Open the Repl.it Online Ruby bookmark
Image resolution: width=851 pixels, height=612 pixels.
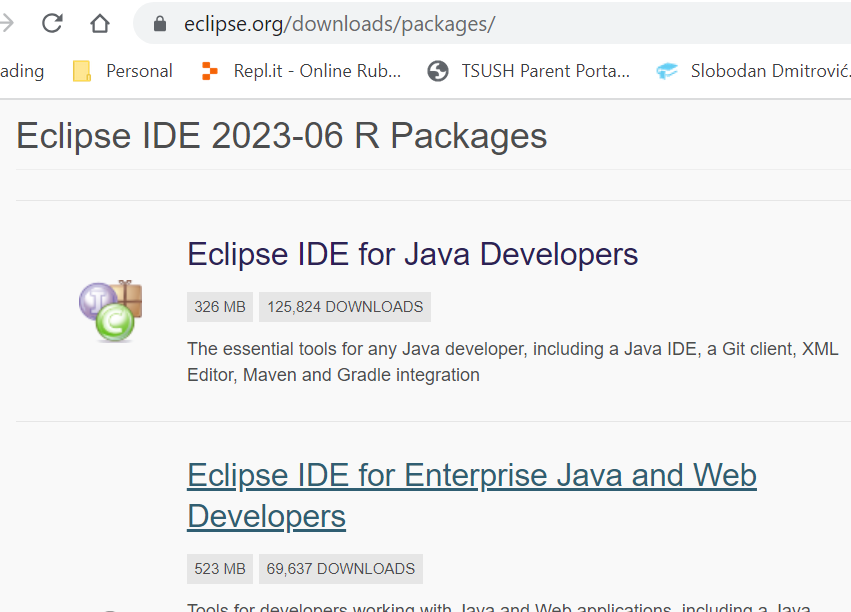pyautogui.click(x=301, y=71)
